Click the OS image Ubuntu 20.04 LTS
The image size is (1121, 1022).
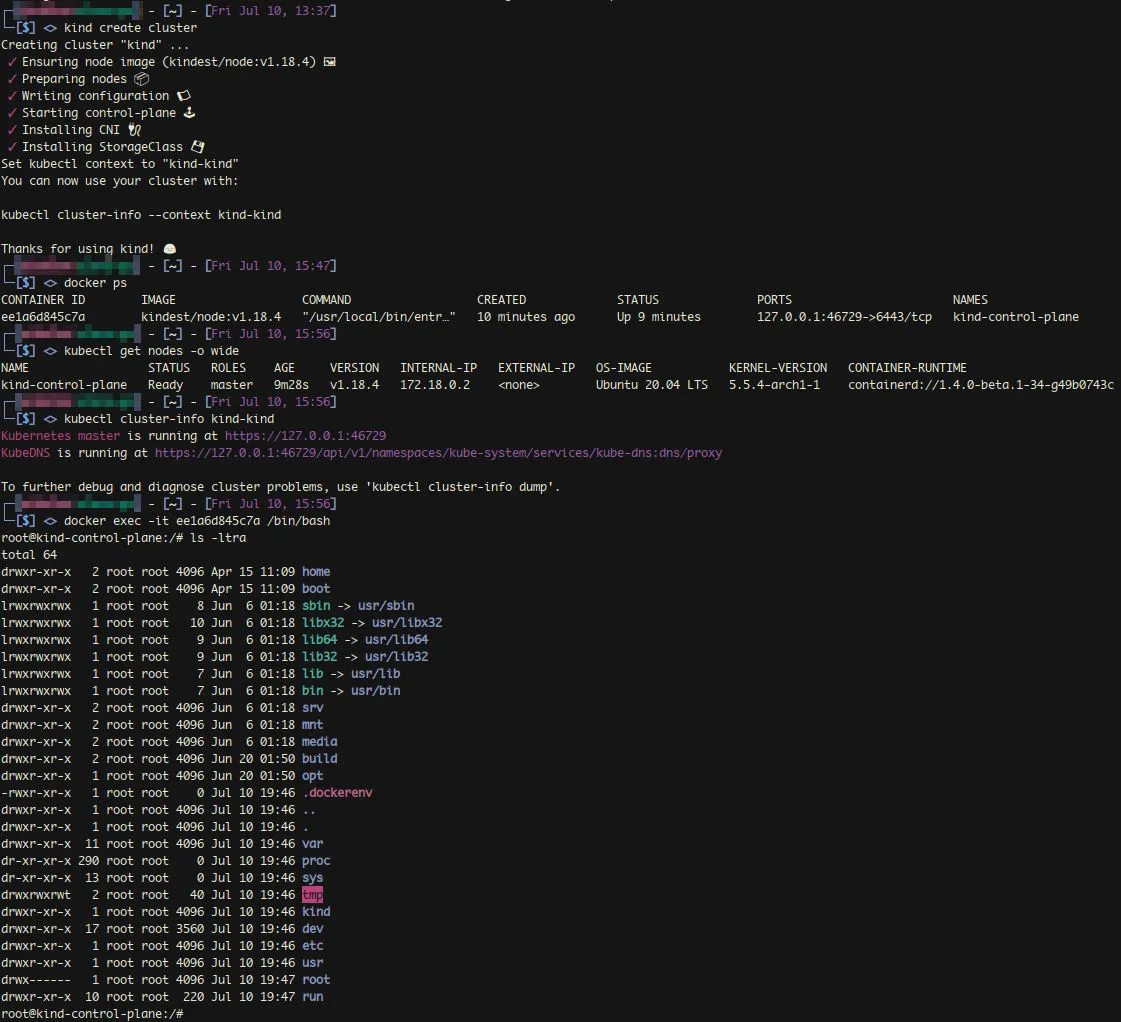(651, 385)
